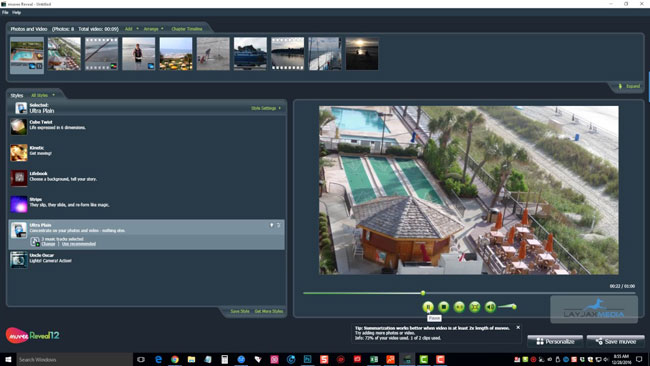
Task: Open the File menu
Action: coord(5,12)
